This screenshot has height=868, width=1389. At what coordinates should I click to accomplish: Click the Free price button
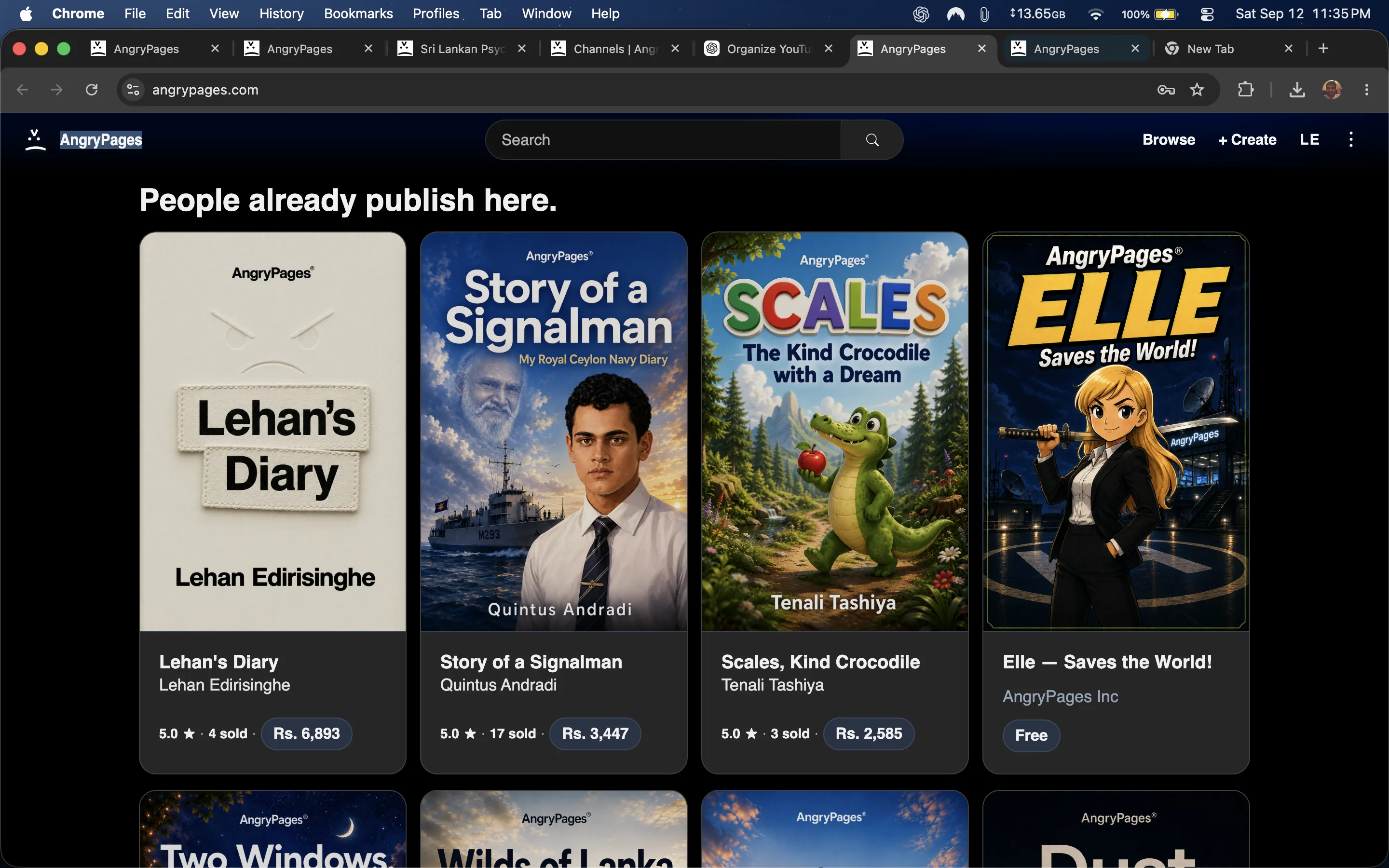(1031, 735)
